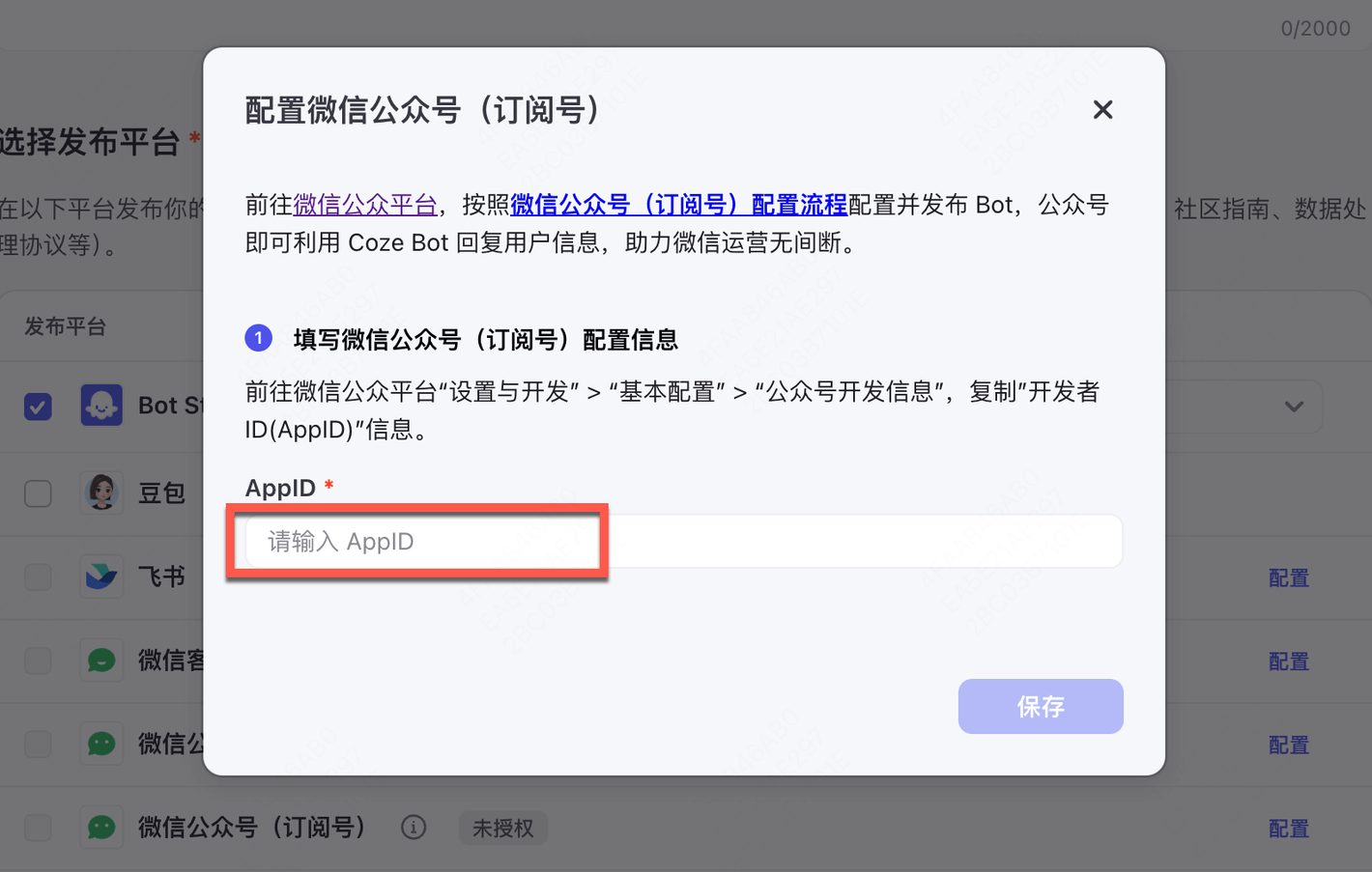Image resolution: width=1372 pixels, height=872 pixels.
Task: Click the info icon beside 微信公众号（订阅号）
Action: (414, 828)
